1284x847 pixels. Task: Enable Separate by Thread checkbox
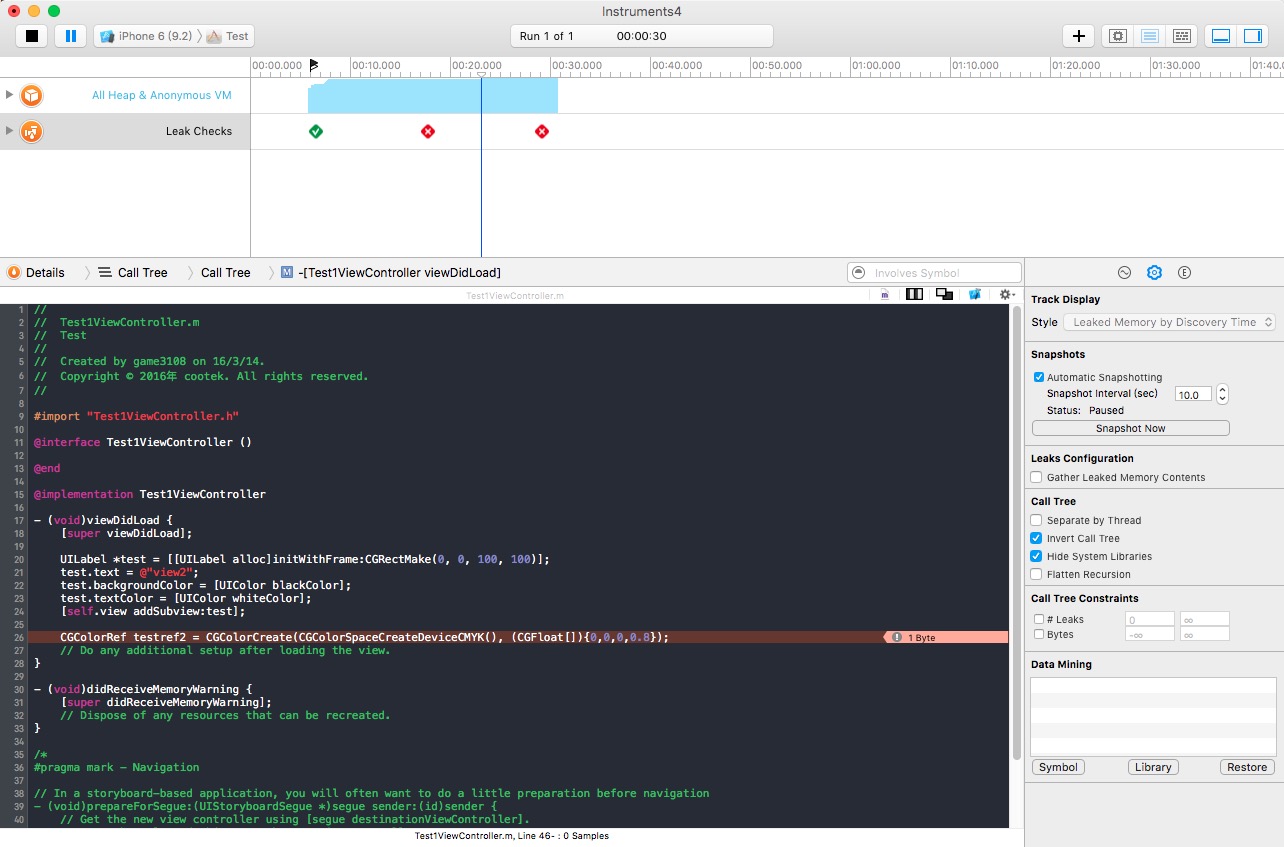point(1037,520)
